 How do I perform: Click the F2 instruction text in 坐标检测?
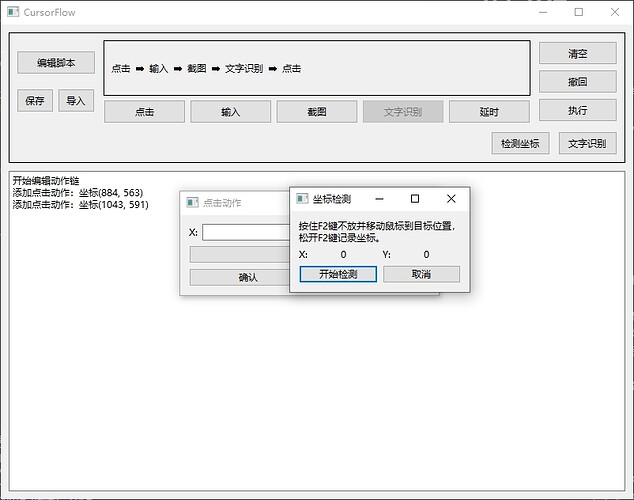coord(377,232)
